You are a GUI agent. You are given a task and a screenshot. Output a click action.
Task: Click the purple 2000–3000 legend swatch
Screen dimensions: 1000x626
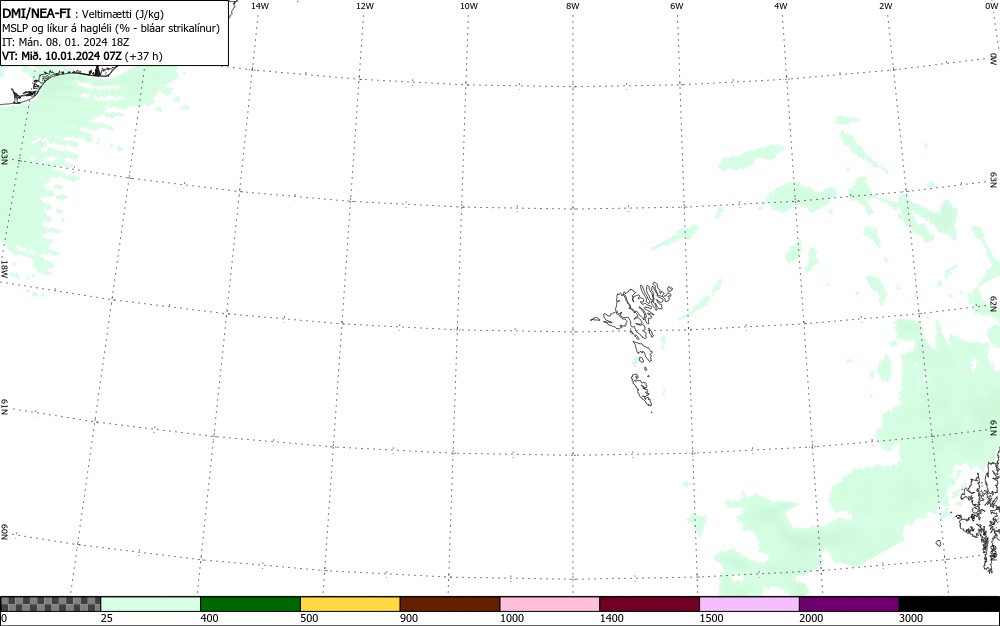pyautogui.click(x=849, y=604)
